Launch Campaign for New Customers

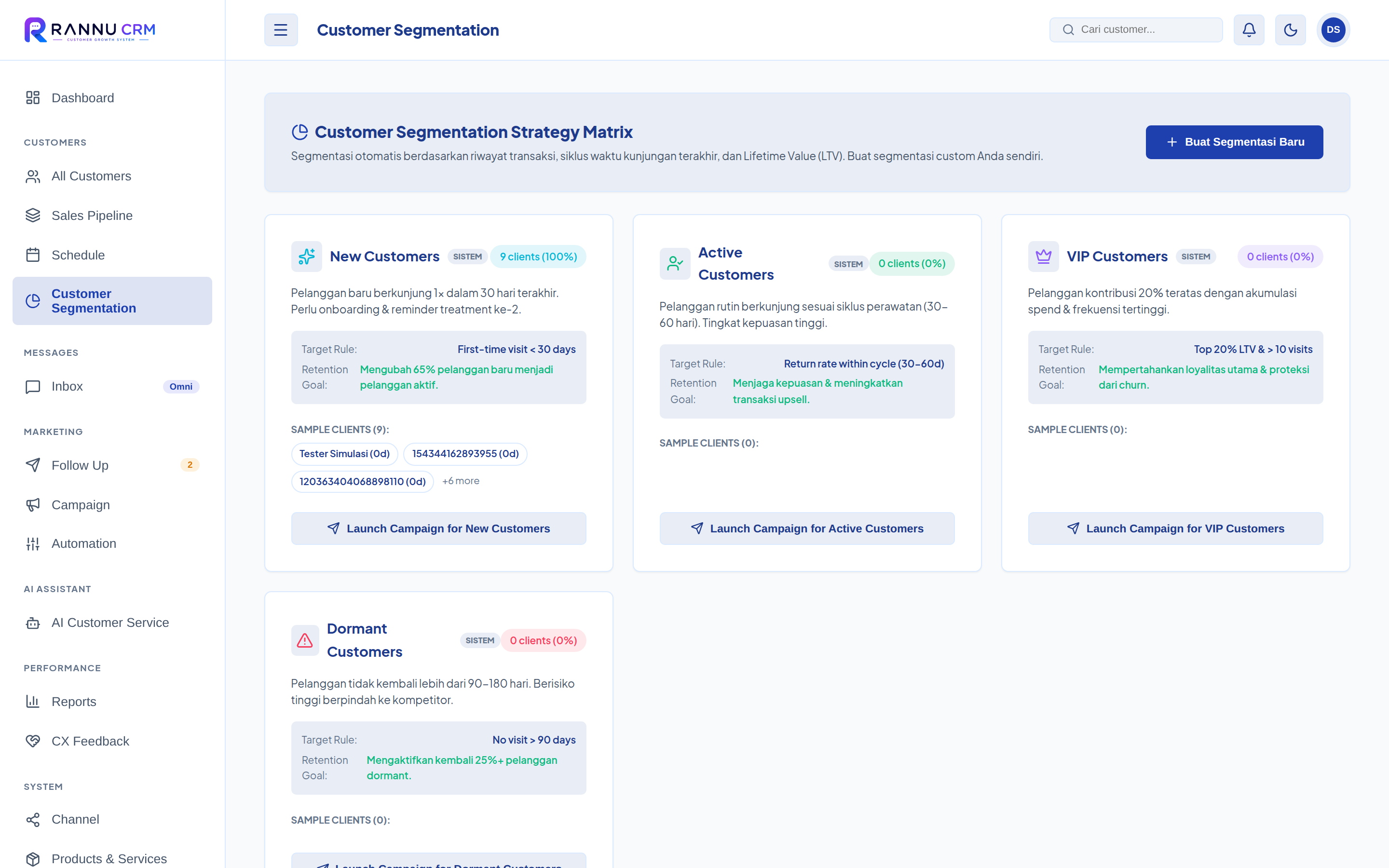pyautogui.click(x=438, y=528)
